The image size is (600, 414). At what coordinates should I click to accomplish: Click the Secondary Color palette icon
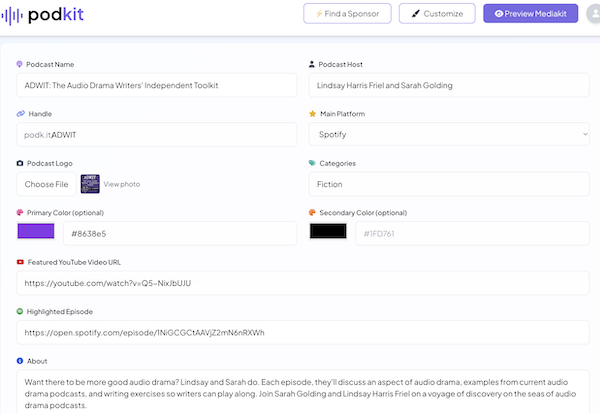(x=312, y=212)
